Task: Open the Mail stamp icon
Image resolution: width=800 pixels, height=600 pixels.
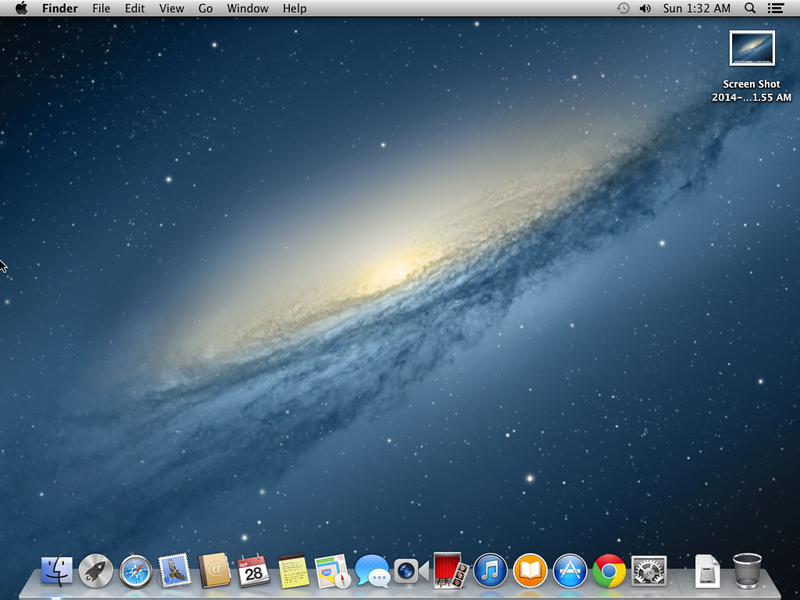Action: tap(174, 570)
